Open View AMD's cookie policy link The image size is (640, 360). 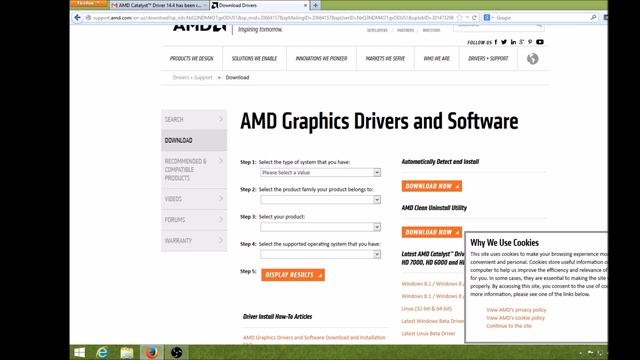(x=515, y=318)
